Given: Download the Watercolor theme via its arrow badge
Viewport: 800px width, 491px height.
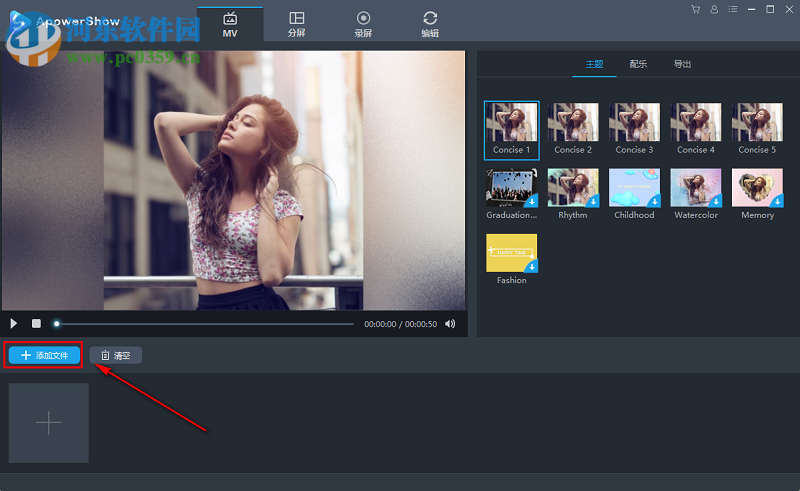Looking at the screenshot, I should click(x=716, y=202).
